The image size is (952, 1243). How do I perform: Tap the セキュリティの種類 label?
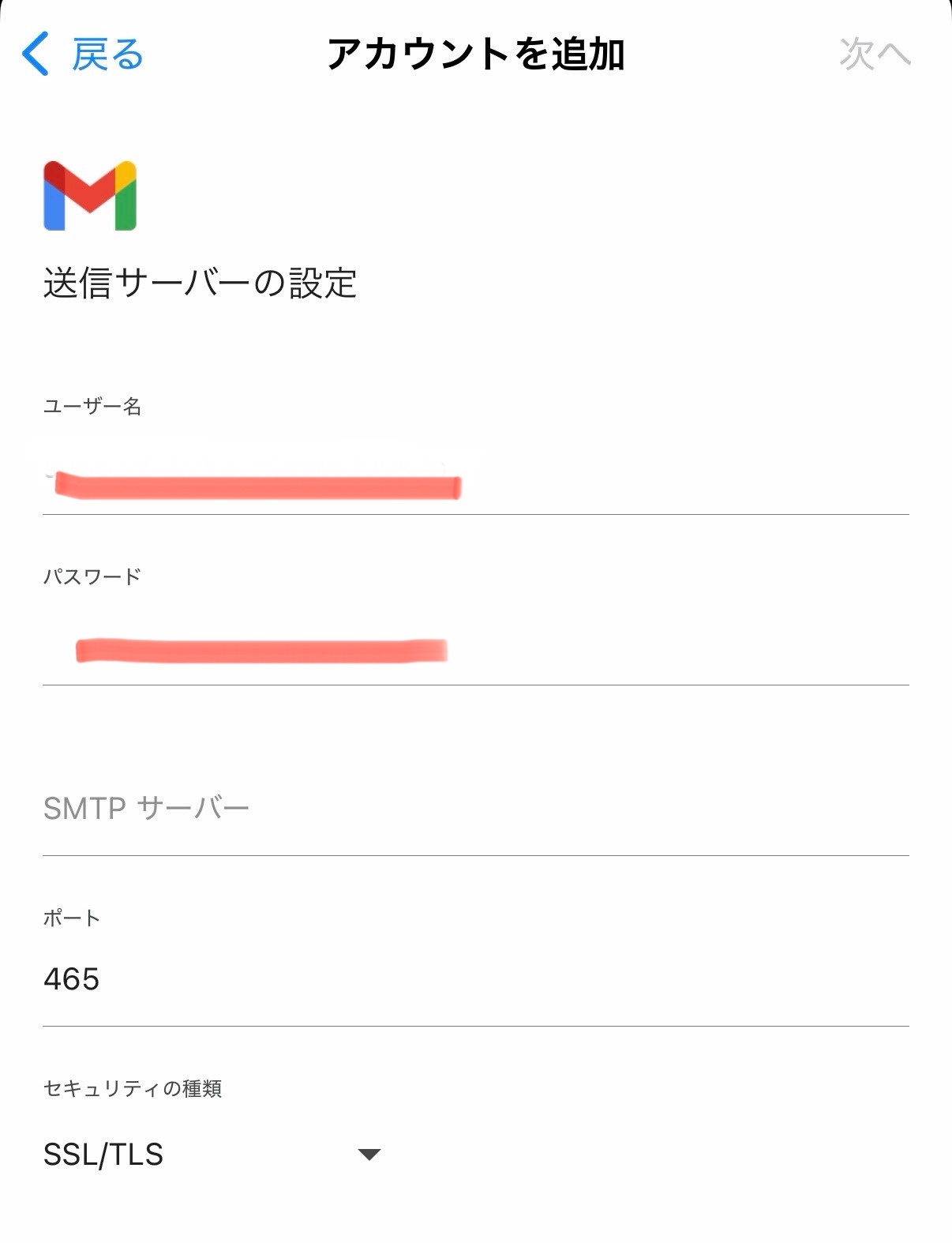click(133, 1088)
